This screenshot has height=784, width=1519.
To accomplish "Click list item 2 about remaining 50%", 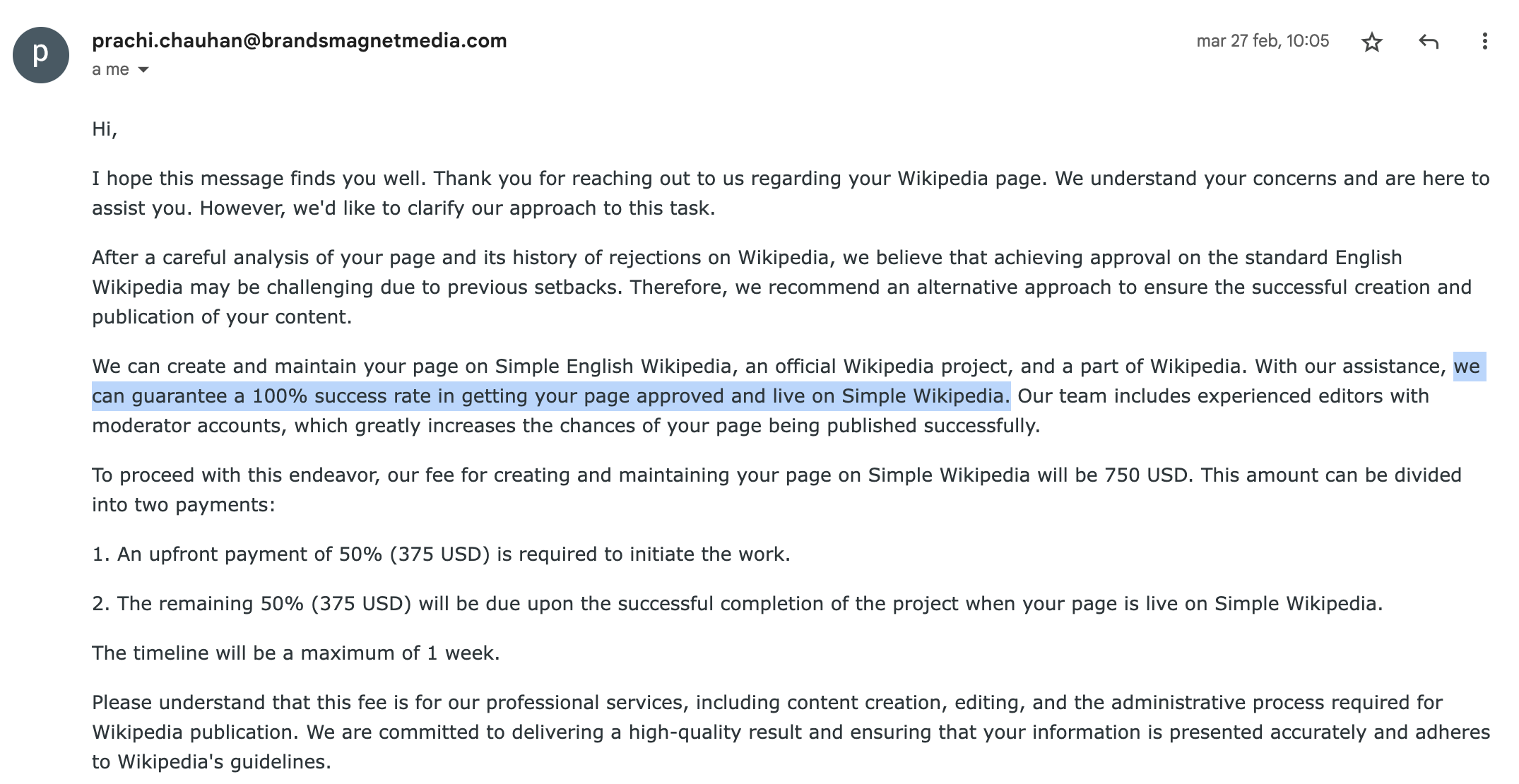I will 737,603.
